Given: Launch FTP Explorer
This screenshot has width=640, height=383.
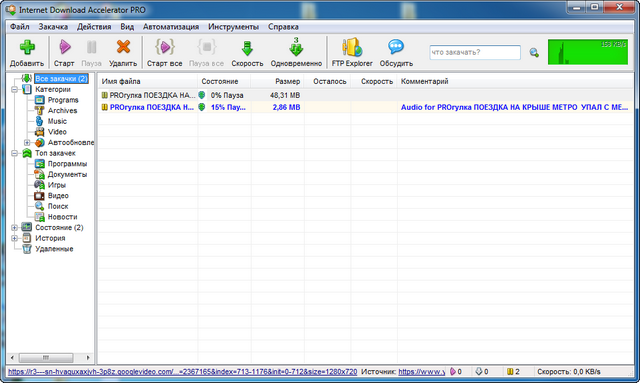Looking at the screenshot, I should coord(352,52).
